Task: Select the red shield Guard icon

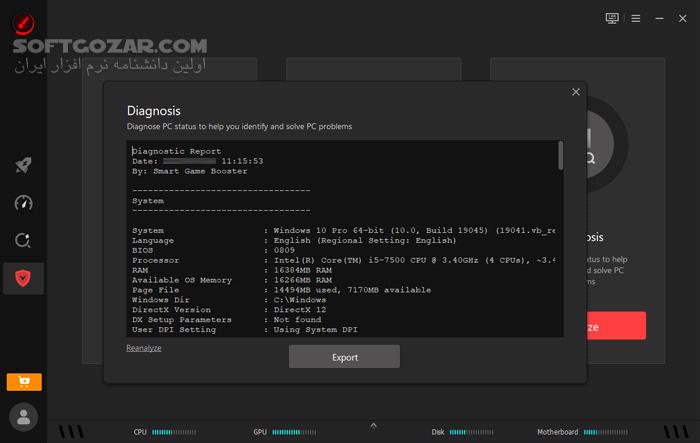Action: [23, 278]
